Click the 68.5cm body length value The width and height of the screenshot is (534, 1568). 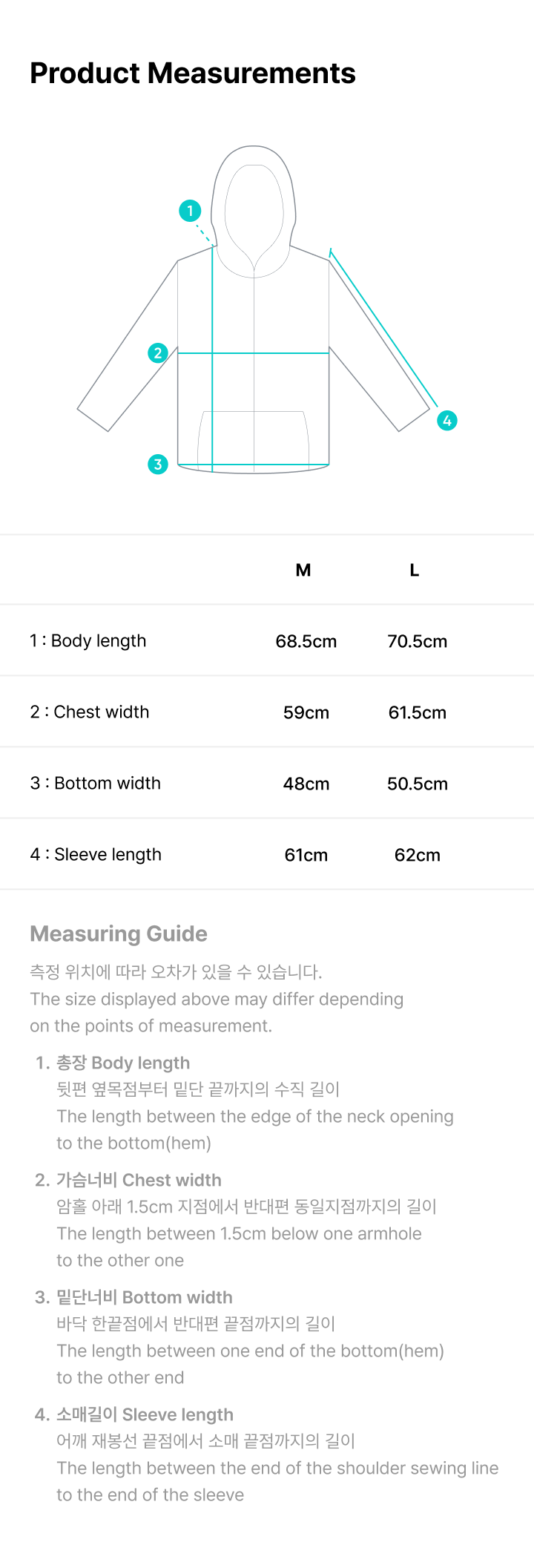click(x=306, y=641)
